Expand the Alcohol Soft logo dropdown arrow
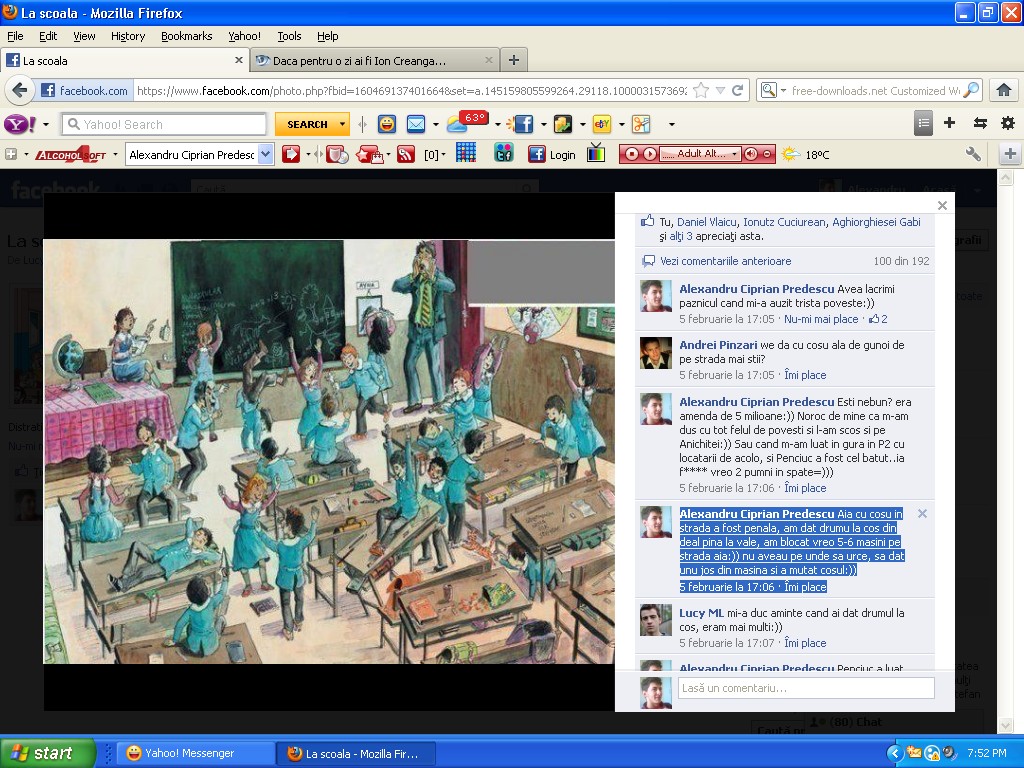The width and height of the screenshot is (1024, 768). pos(115,155)
